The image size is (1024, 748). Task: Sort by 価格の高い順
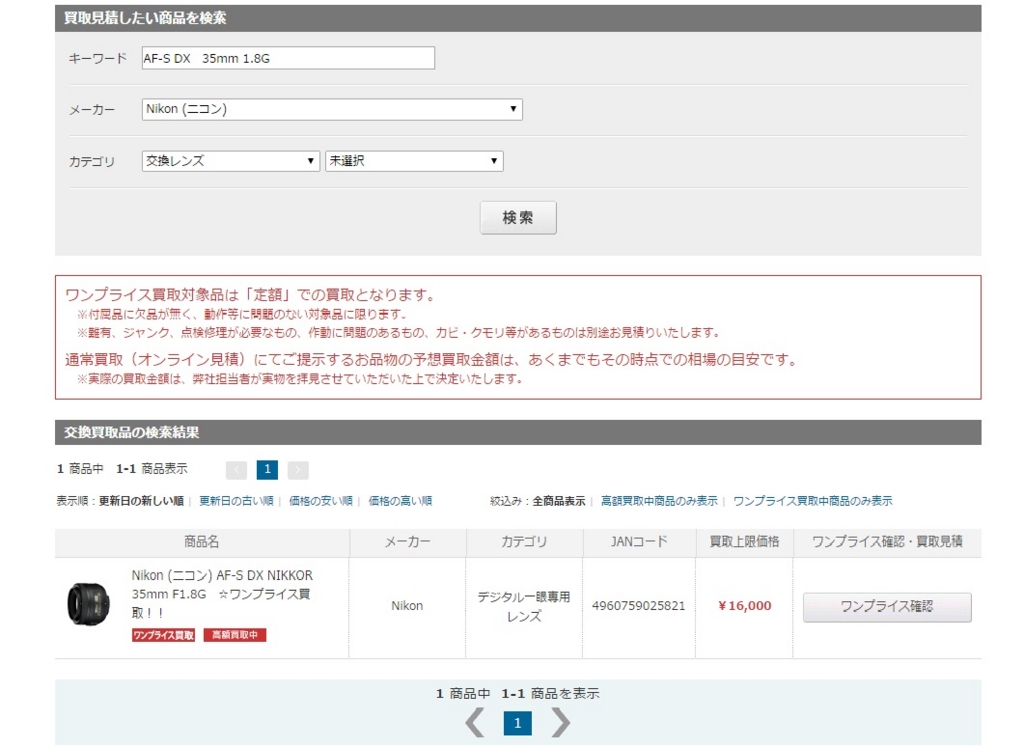[400, 501]
